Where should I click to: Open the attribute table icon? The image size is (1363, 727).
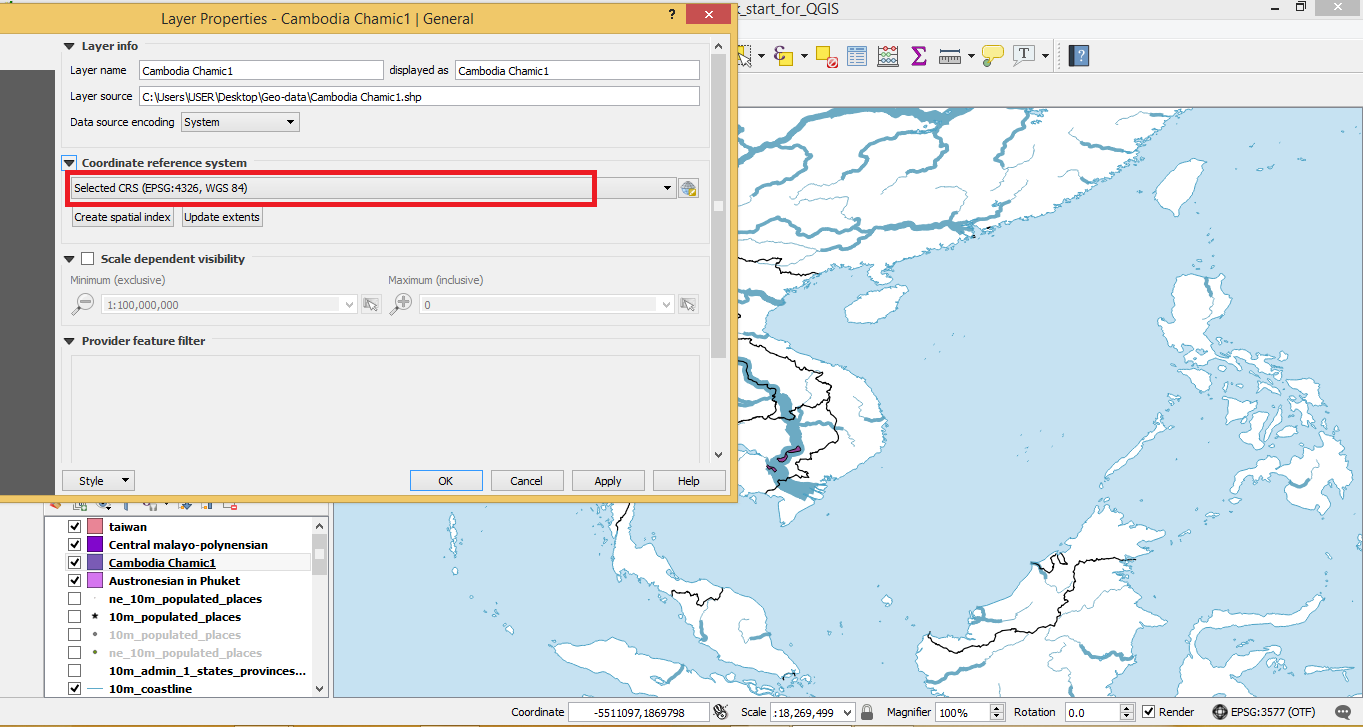pyautogui.click(x=857, y=56)
